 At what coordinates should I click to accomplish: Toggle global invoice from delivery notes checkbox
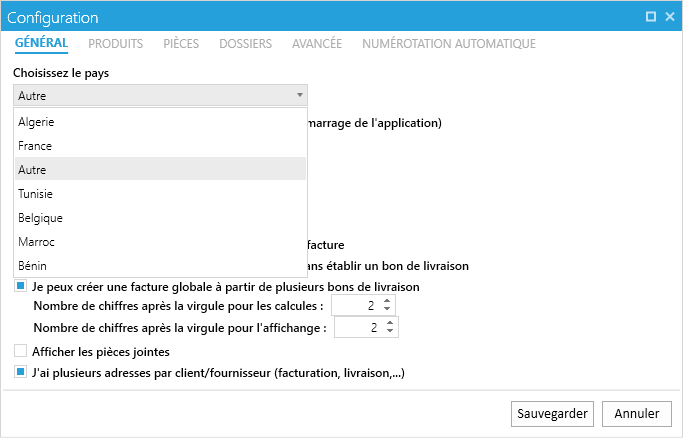[21, 286]
